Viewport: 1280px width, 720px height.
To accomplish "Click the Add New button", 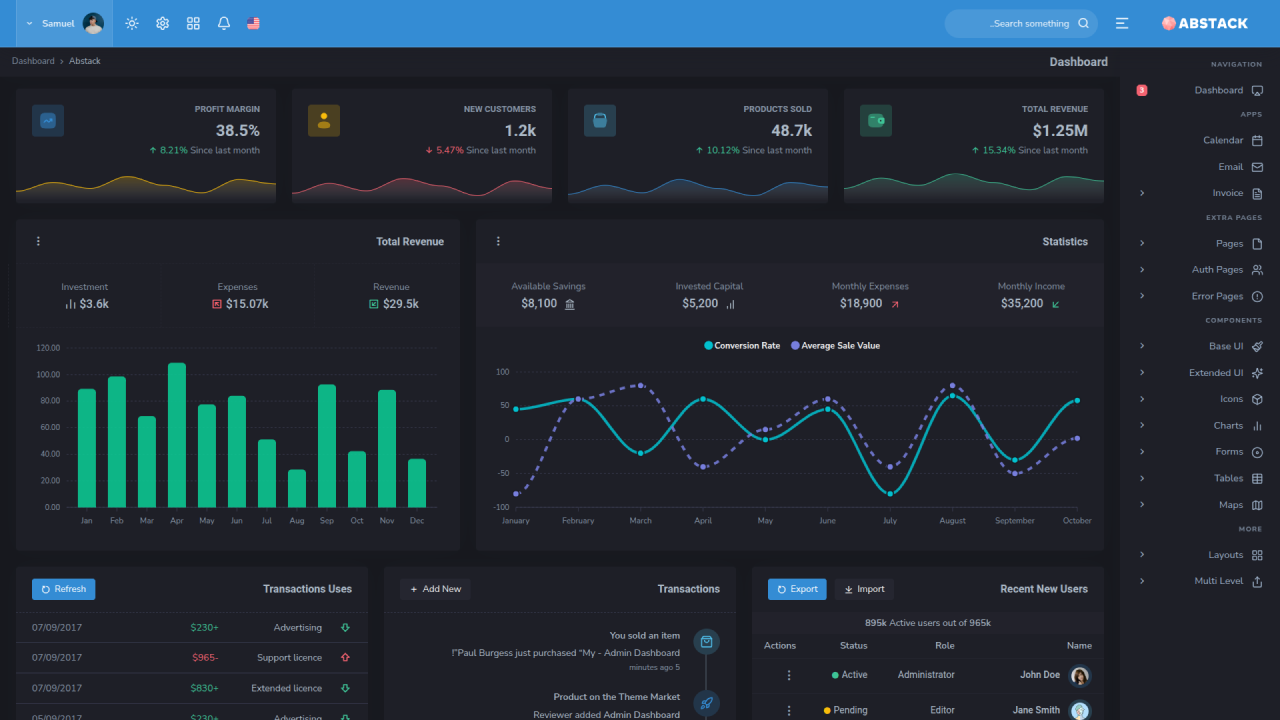I will point(435,589).
